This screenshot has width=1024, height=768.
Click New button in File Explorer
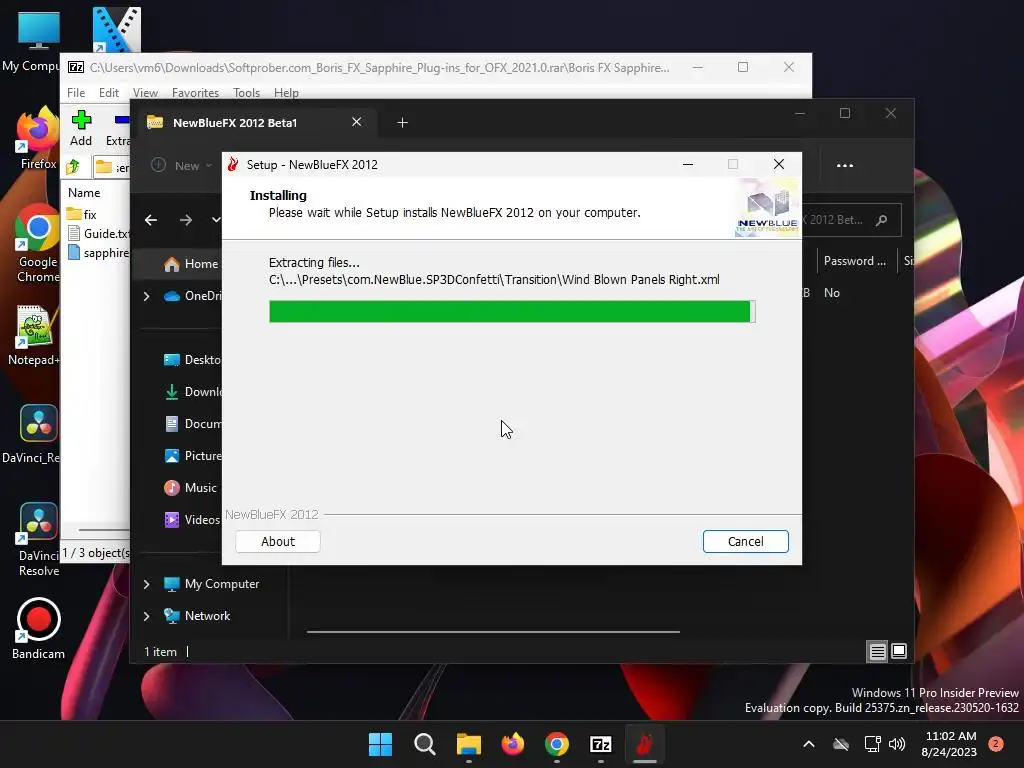[181, 165]
